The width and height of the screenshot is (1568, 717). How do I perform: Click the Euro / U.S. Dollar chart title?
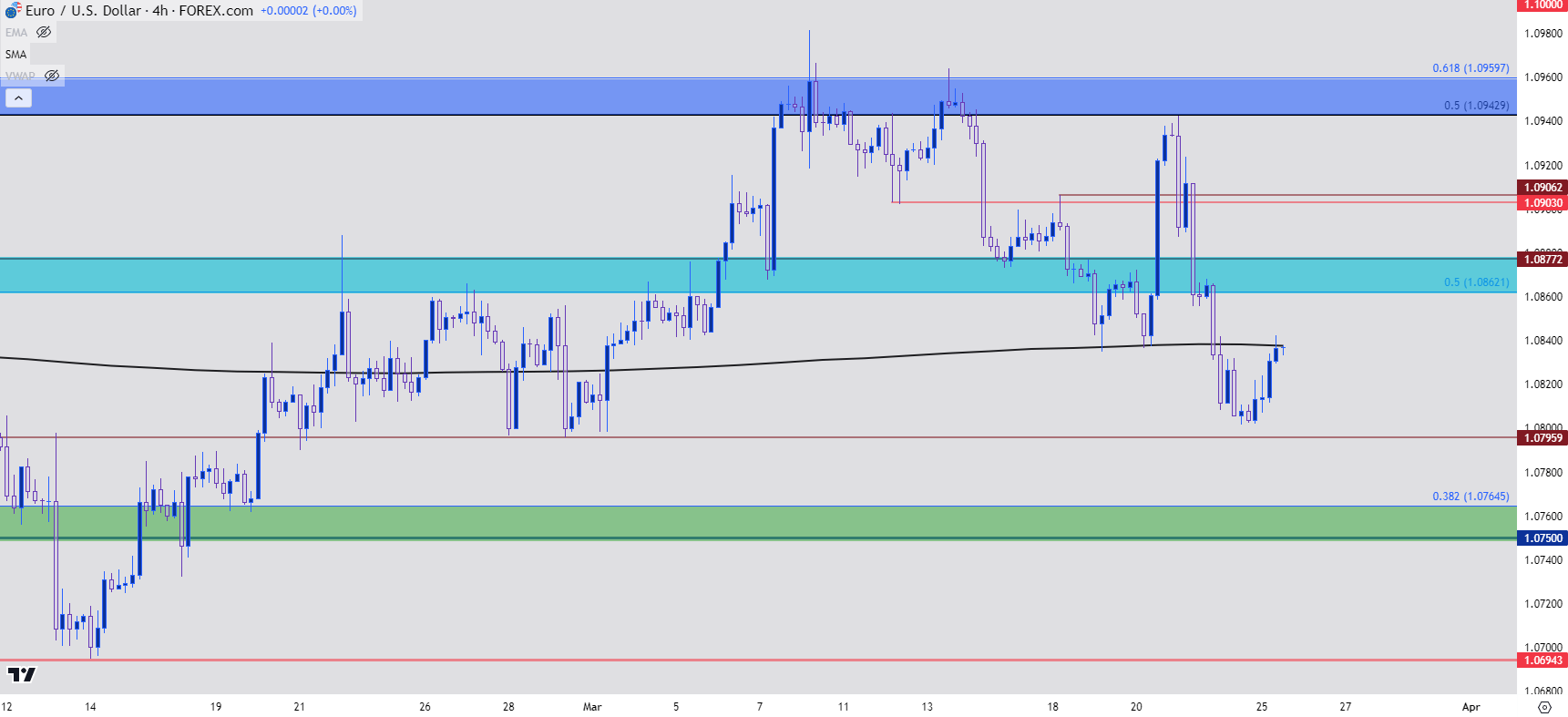[x=83, y=11]
